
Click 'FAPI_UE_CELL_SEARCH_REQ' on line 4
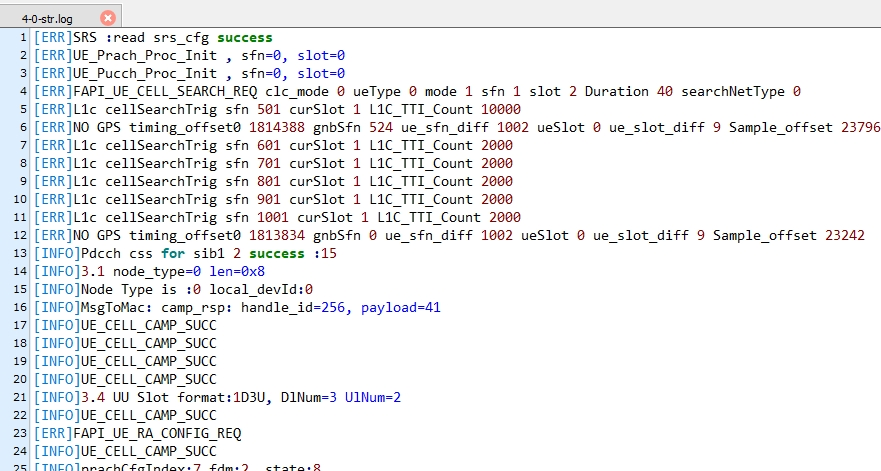click(x=165, y=92)
